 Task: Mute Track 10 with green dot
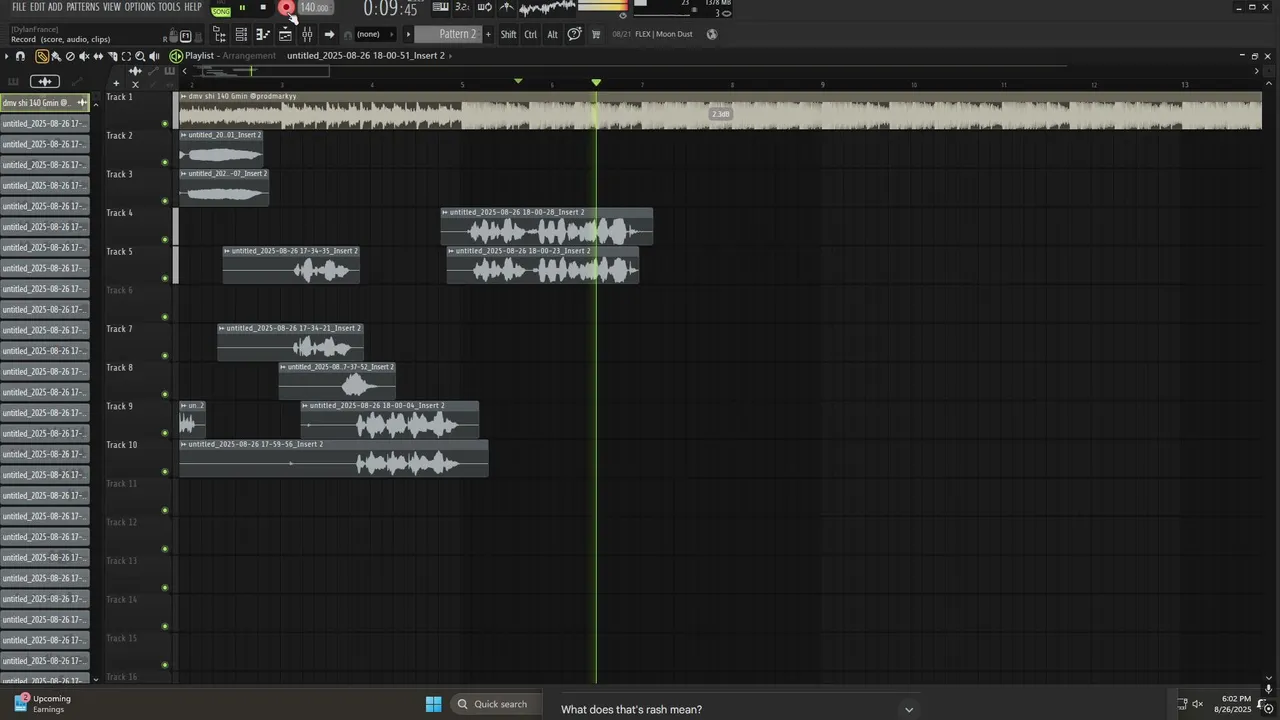[165, 472]
